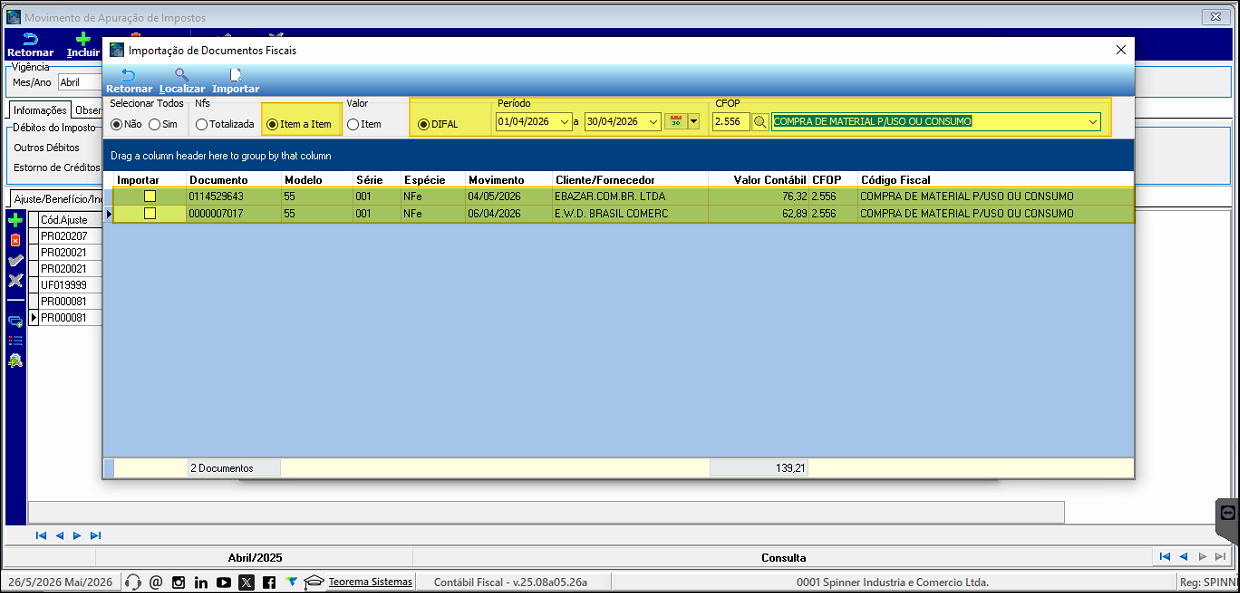Click the headset support icon in status bar
The height and width of the screenshot is (593, 1240).
(133, 582)
